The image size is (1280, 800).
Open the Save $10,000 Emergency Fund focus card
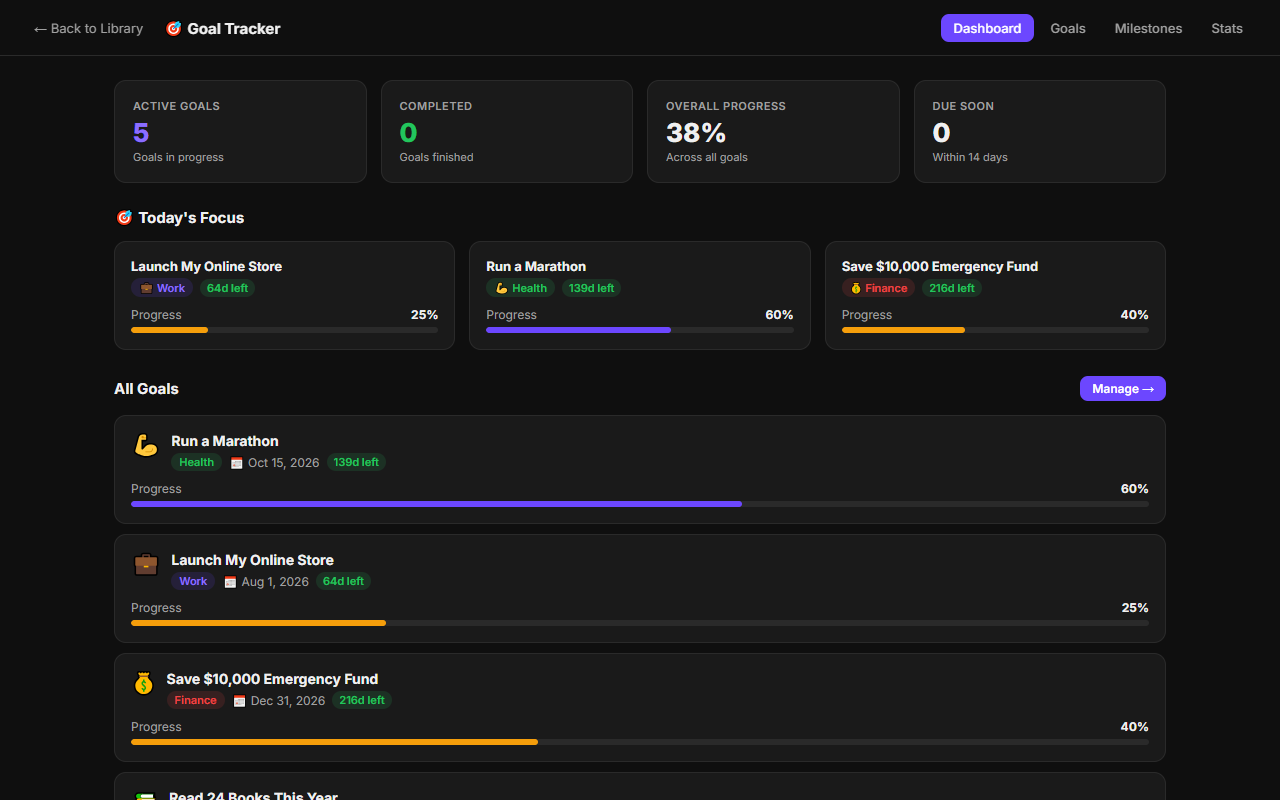995,296
